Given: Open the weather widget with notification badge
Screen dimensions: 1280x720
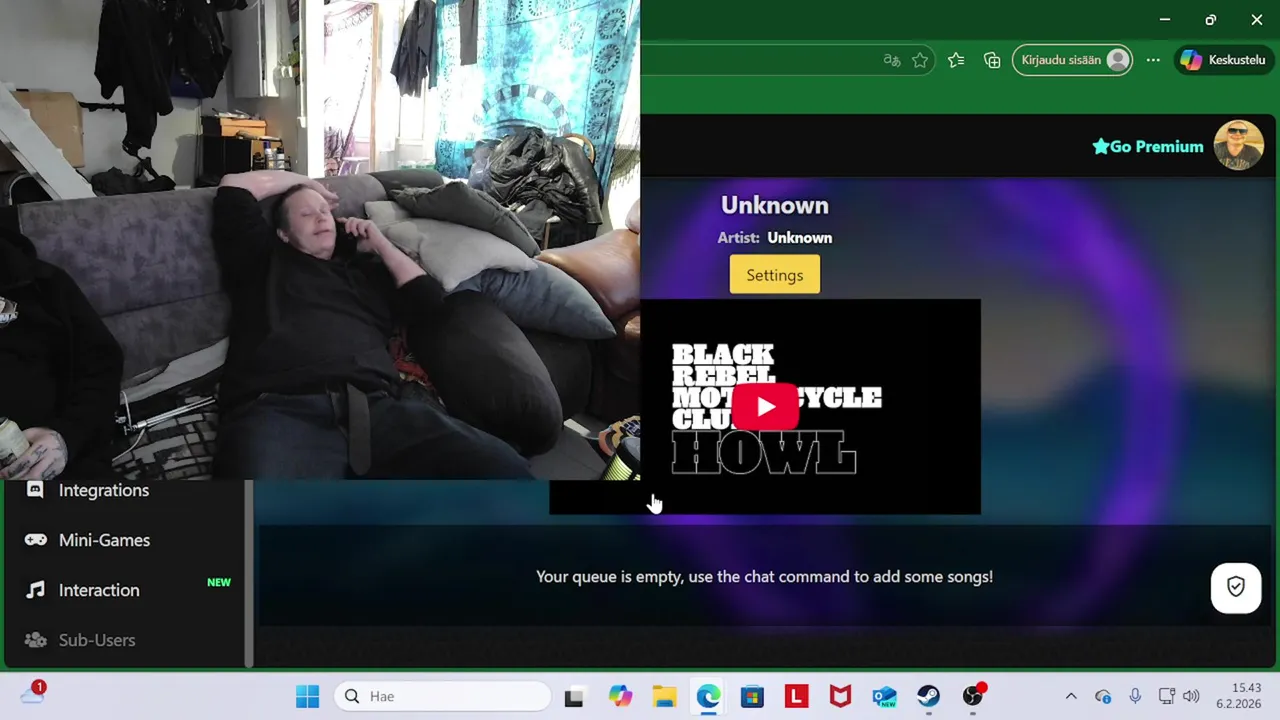Looking at the screenshot, I should [33, 694].
